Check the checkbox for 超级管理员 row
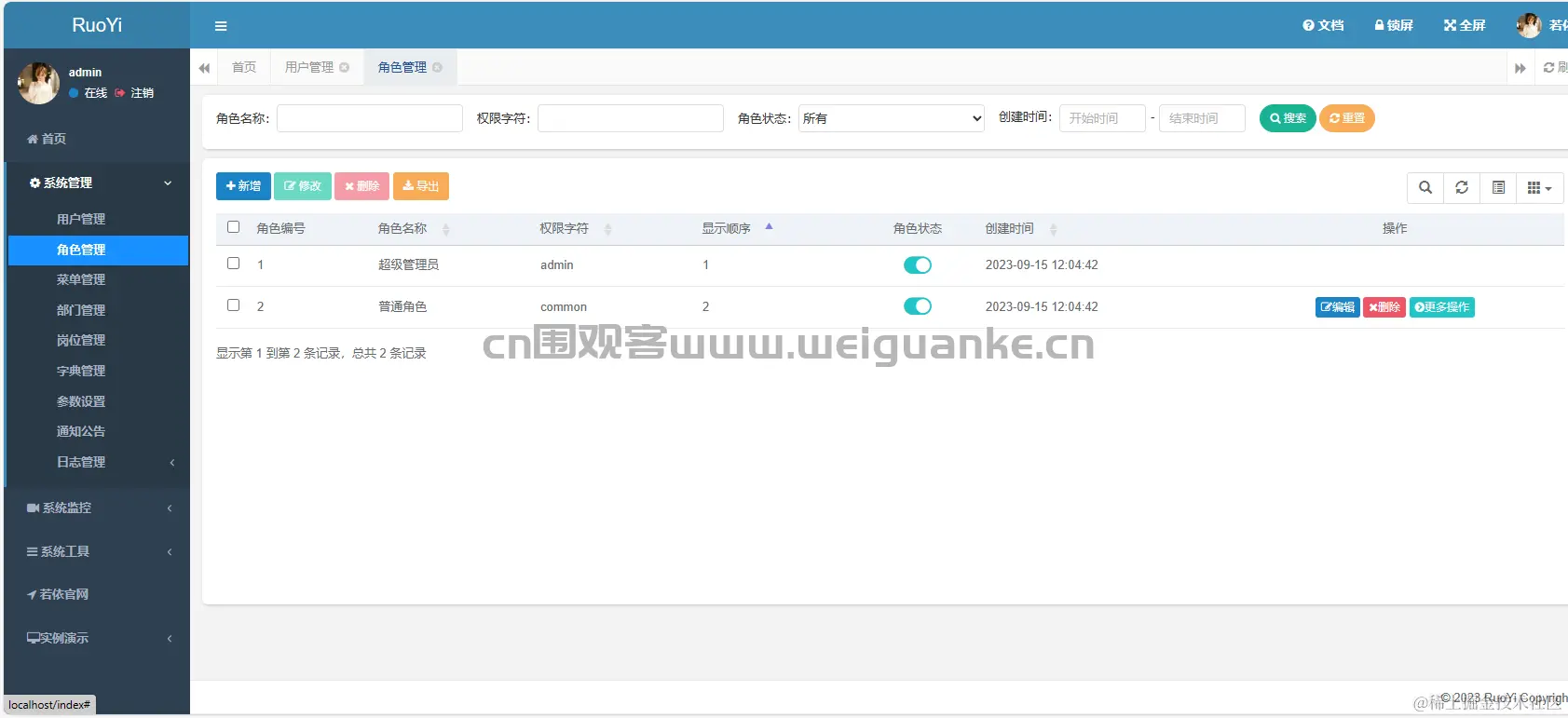Screen dimensions: 1568x718 tap(234, 264)
